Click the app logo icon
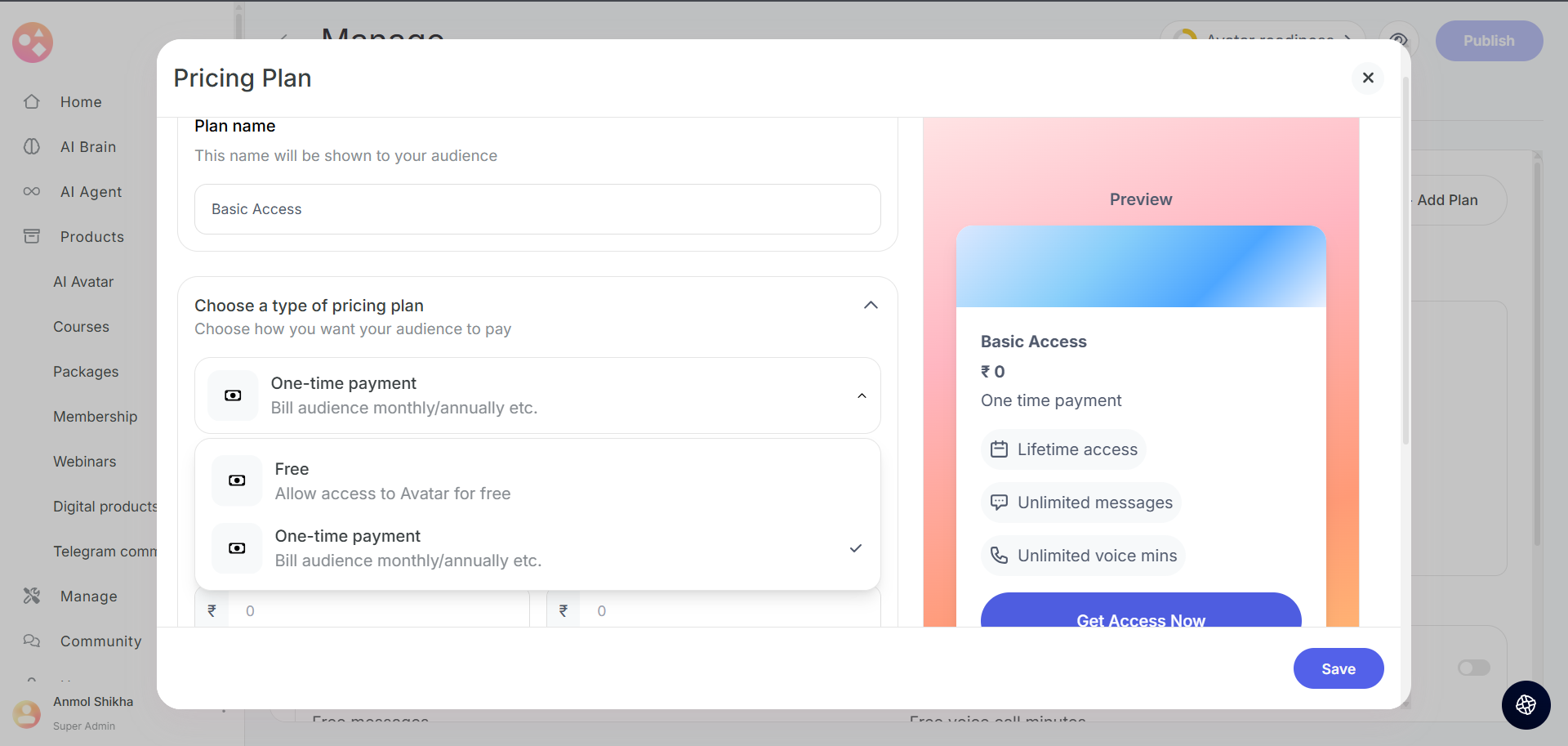Viewport: 1568px width, 746px height. (x=33, y=42)
